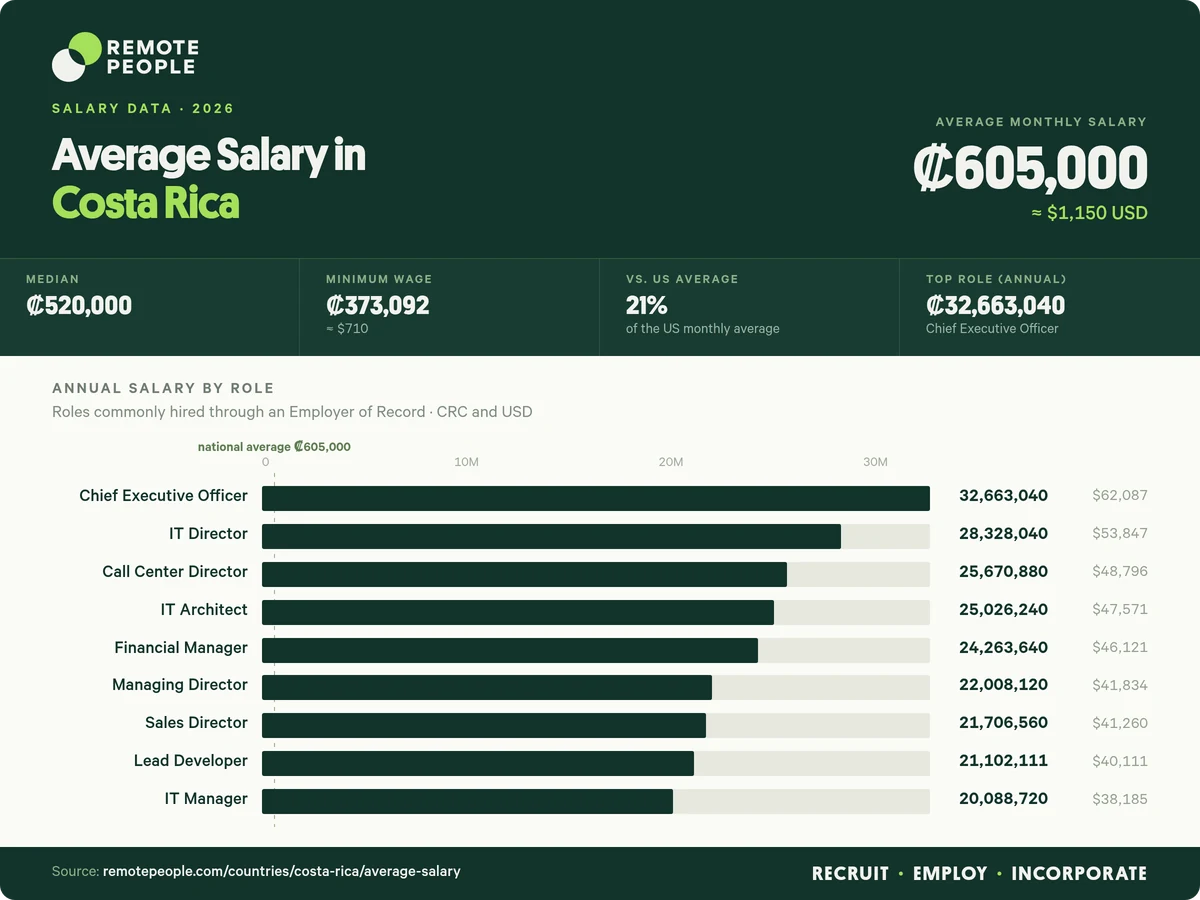Click the IT Architect row label
This screenshot has width=1200, height=900.
[x=204, y=610]
